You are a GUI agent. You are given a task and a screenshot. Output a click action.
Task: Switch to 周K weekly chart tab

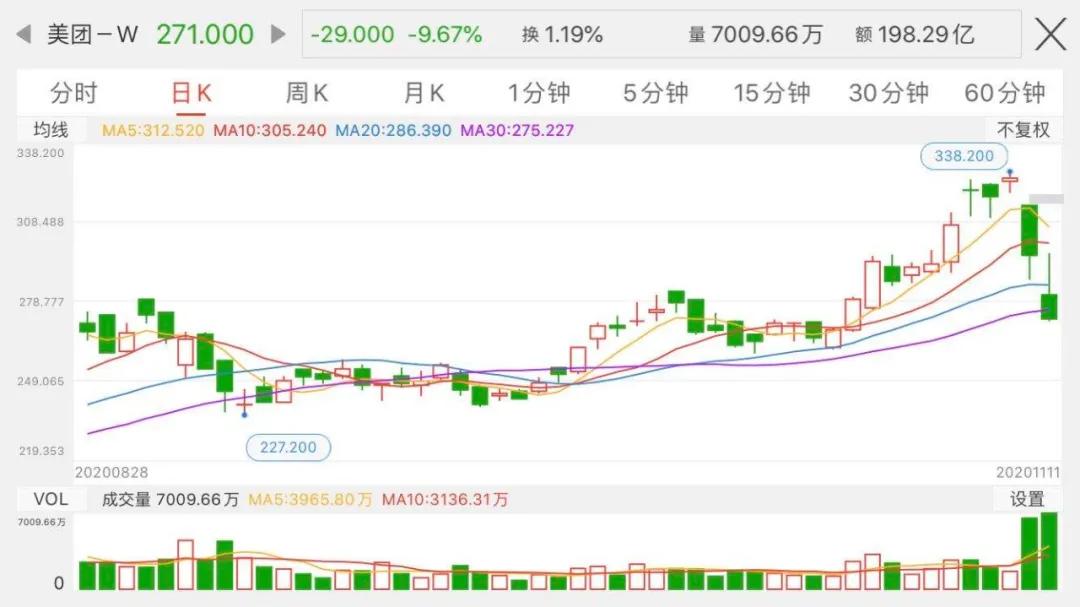(x=307, y=93)
